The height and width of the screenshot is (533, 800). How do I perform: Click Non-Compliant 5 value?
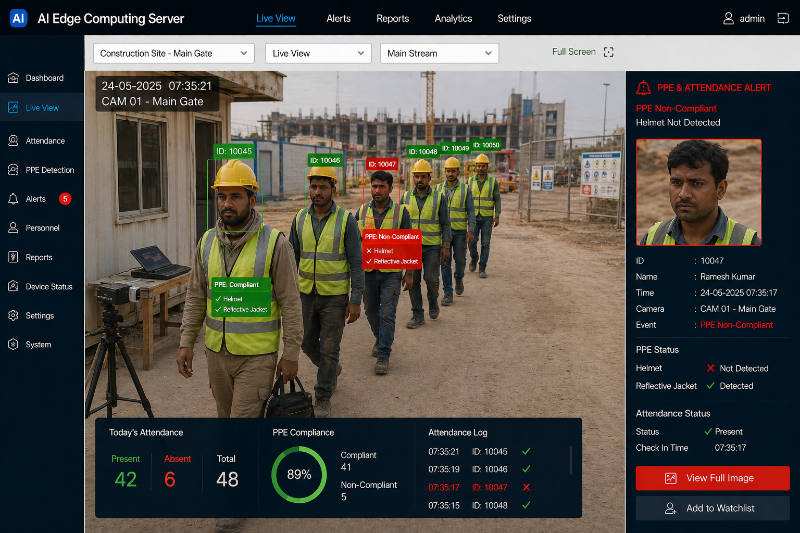tap(343, 497)
